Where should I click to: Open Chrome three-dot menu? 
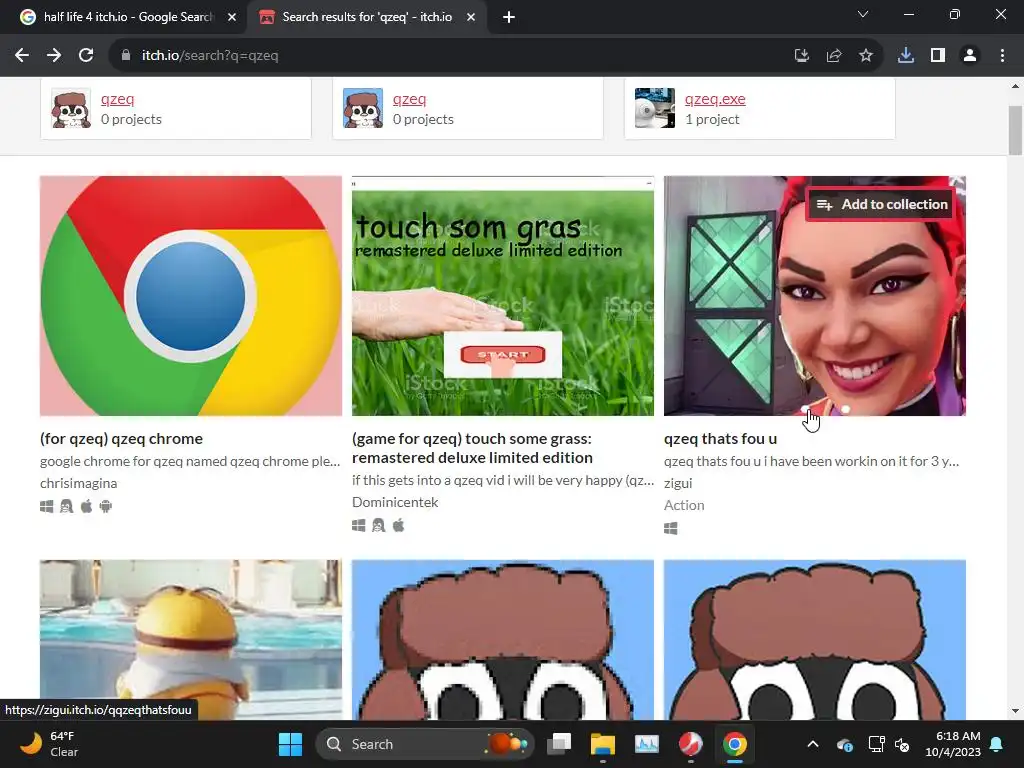tap(1002, 56)
